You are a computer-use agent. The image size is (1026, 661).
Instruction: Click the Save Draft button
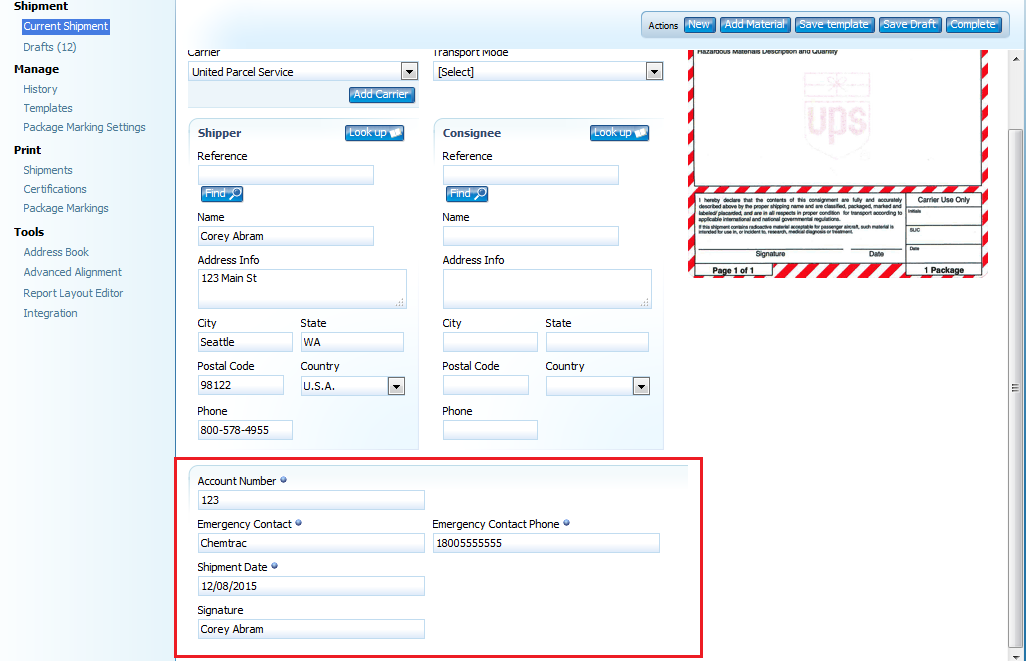909,24
